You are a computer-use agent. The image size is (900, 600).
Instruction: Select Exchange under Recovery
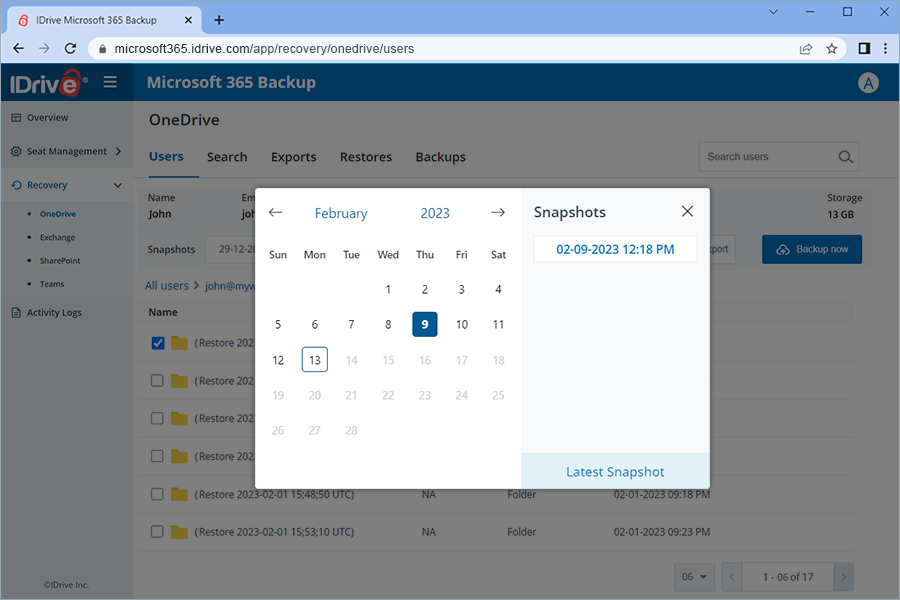tap(57, 238)
